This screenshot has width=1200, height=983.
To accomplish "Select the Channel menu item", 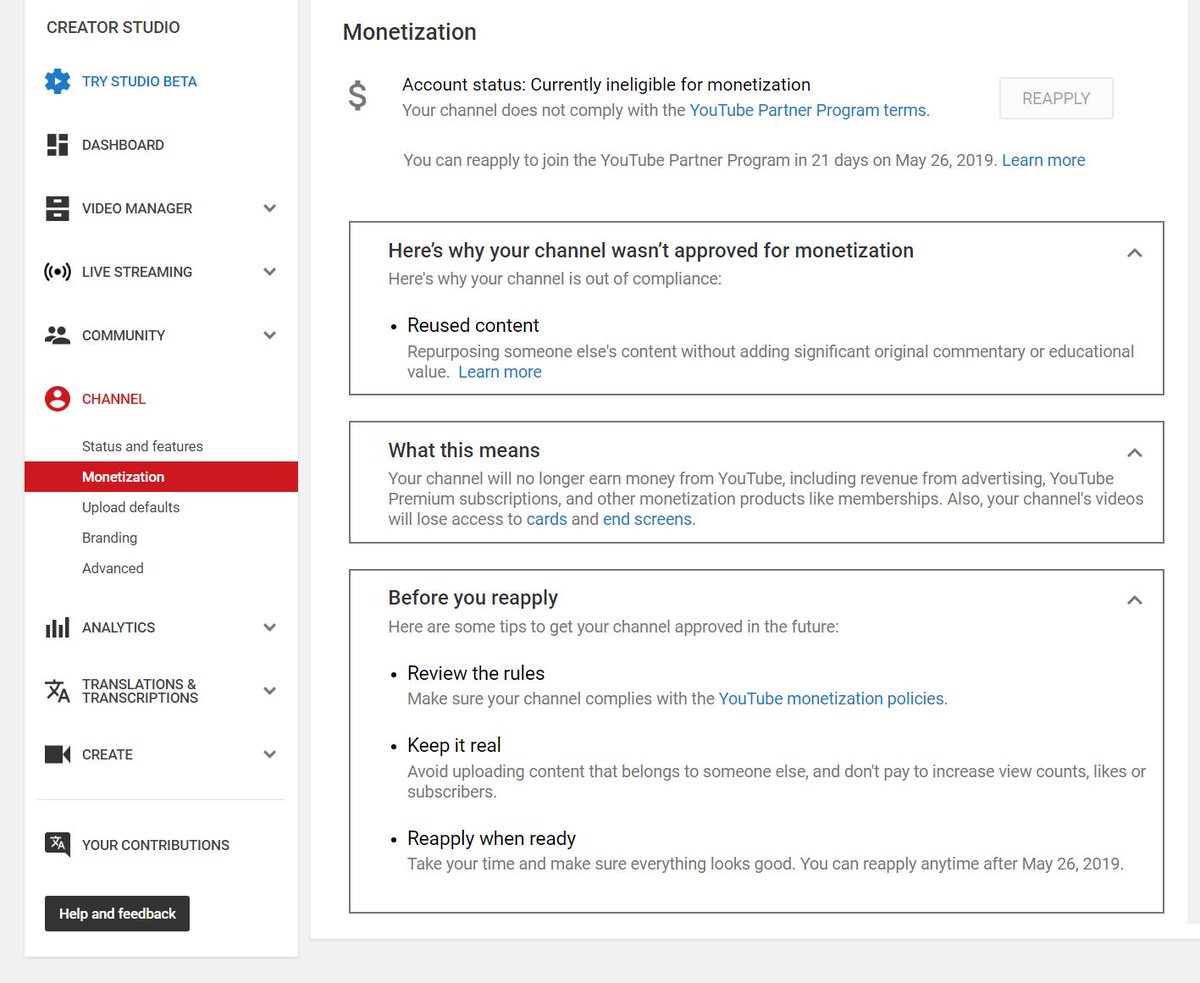I will pyautogui.click(x=114, y=399).
